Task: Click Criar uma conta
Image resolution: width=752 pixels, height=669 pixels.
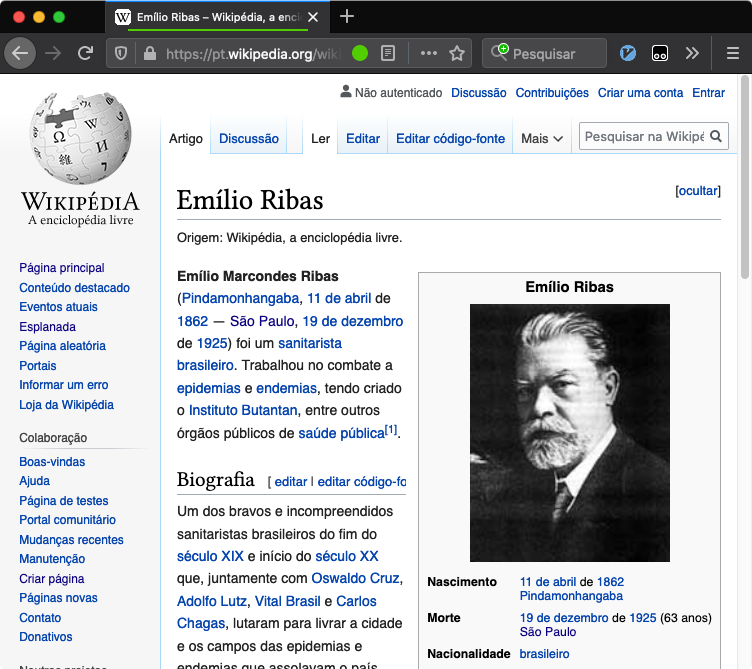Action: click(640, 93)
